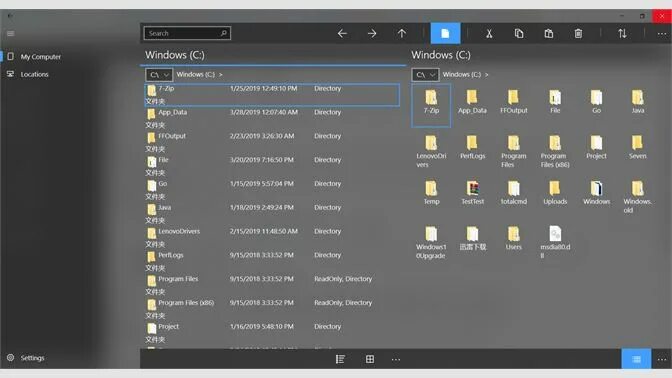Select Windows.old folder in grid
The image size is (672, 378).
point(637,197)
